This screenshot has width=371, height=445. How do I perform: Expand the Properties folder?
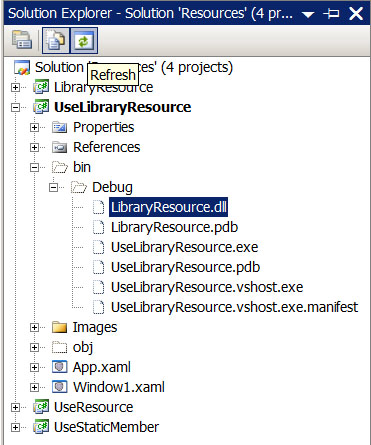coord(34,127)
